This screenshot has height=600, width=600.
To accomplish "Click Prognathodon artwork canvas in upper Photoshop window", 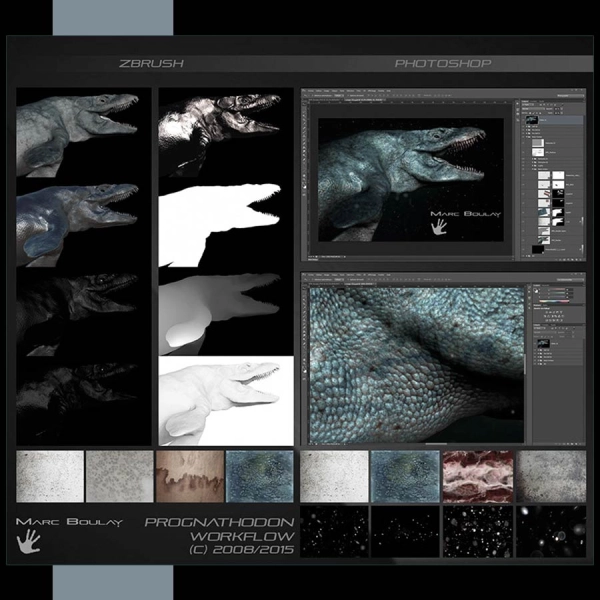I will tap(411, 180).
